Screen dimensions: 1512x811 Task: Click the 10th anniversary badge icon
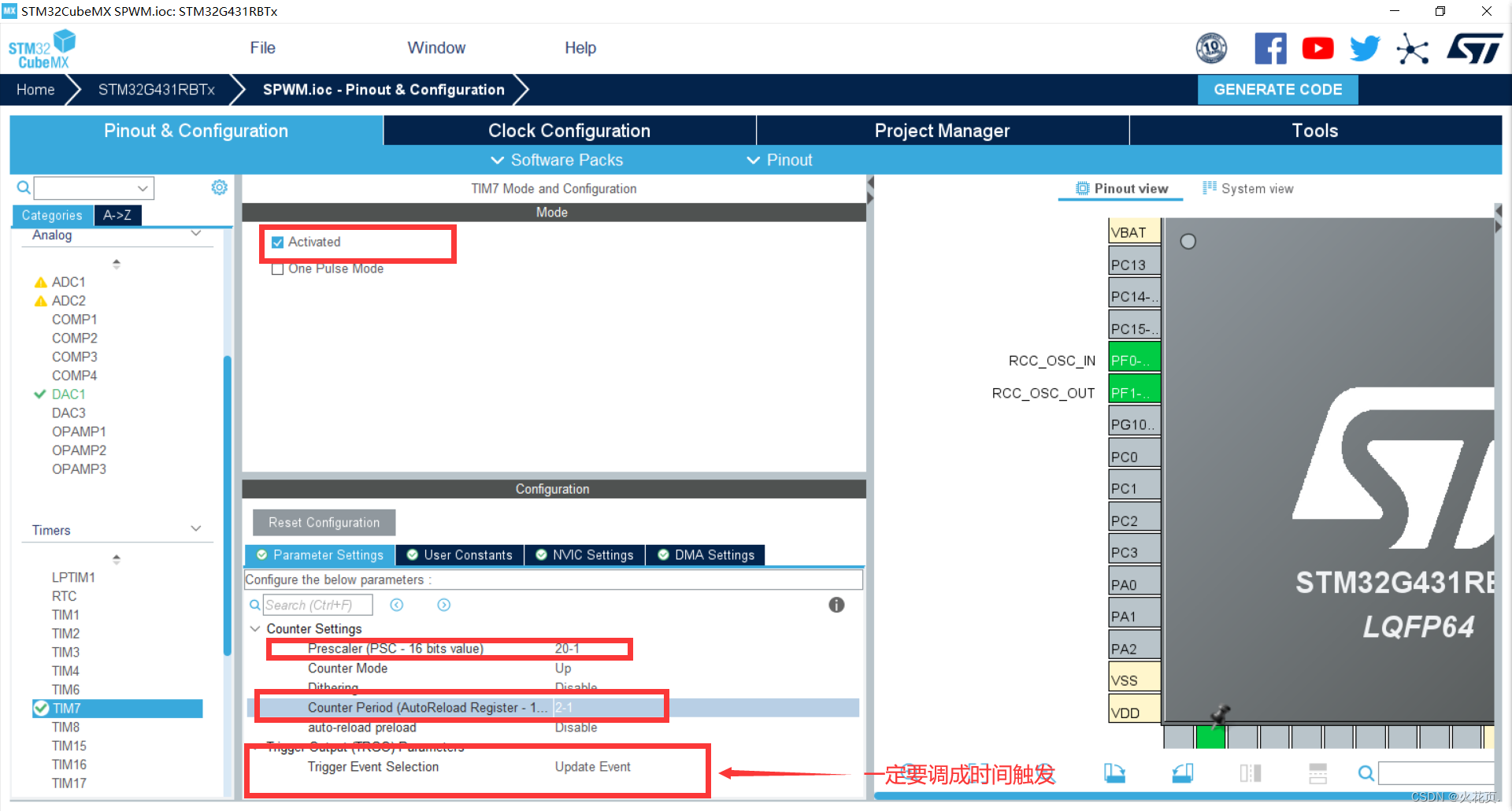point(1211,49)
